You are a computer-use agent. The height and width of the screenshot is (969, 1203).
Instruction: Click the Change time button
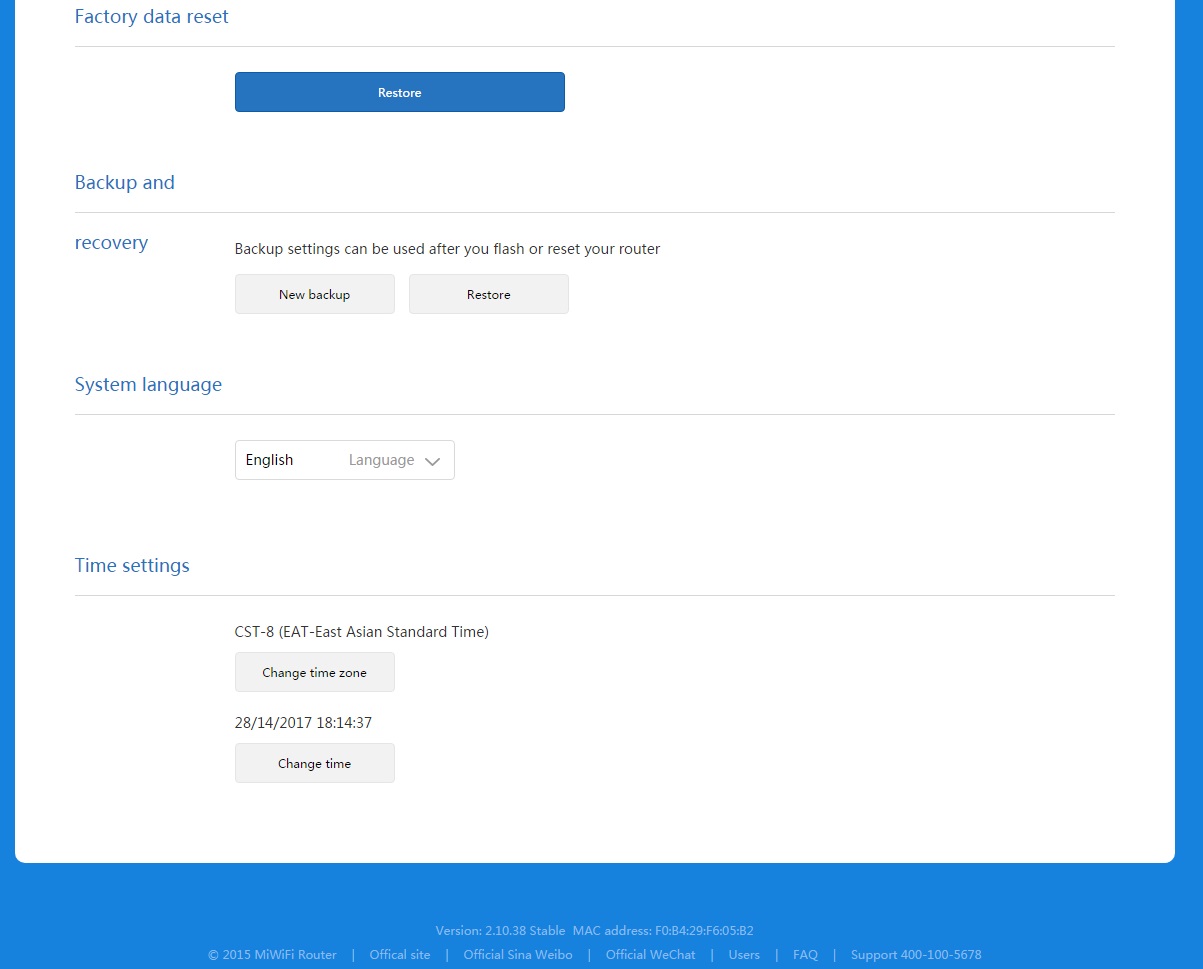pyautogui.click(x=315, y=763)
